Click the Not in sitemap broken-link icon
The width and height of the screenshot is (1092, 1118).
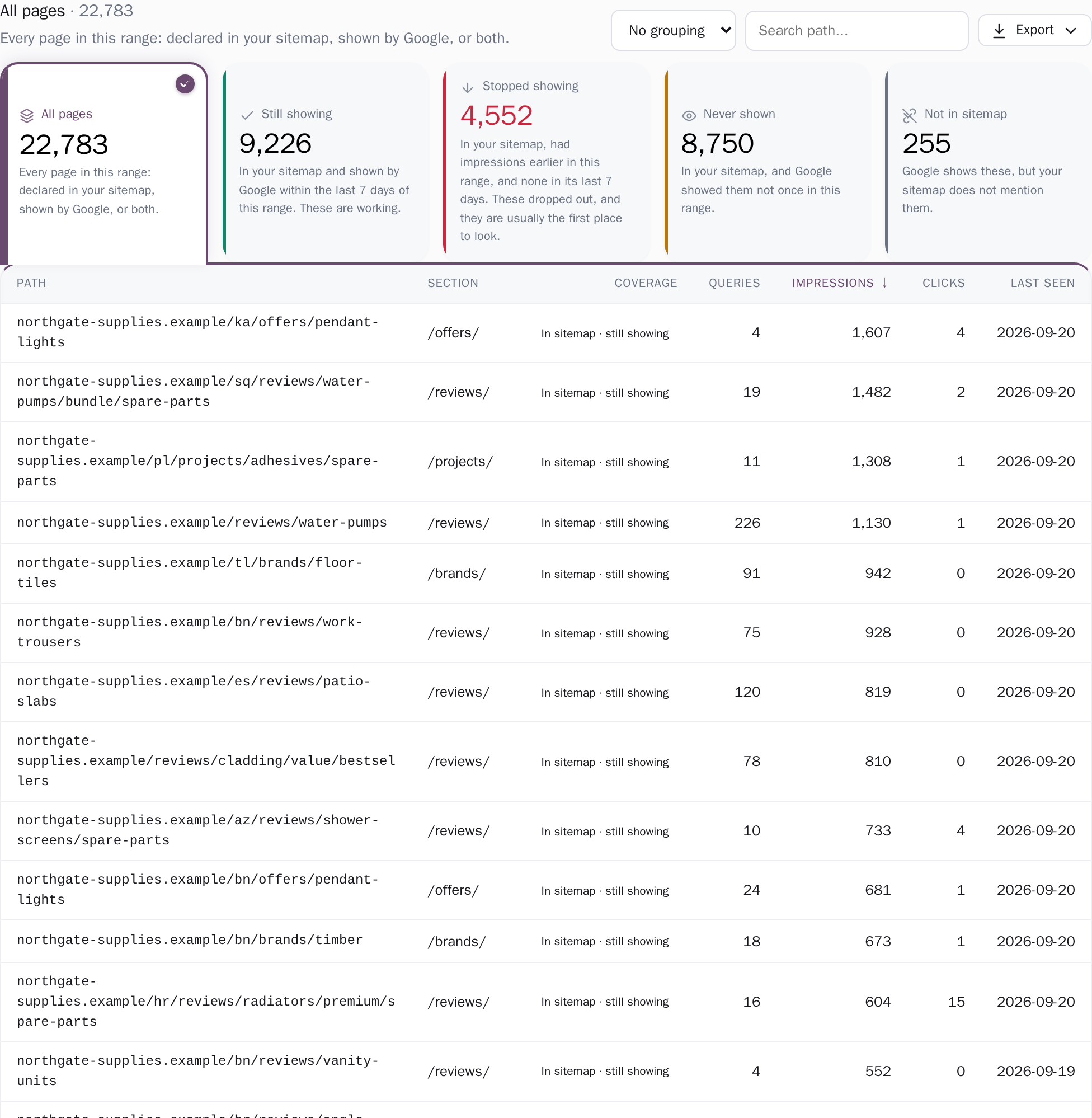tap(910, 115)
